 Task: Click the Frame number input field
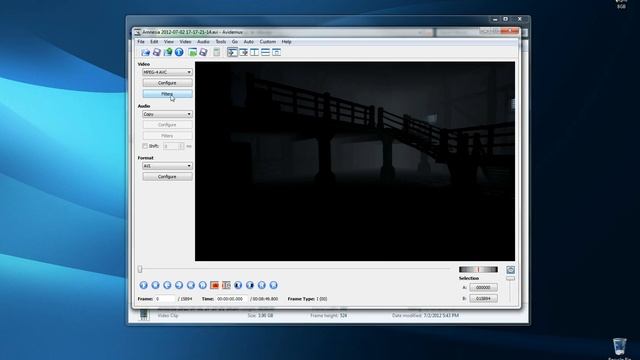pyautogui.click(x=165, y=299)
